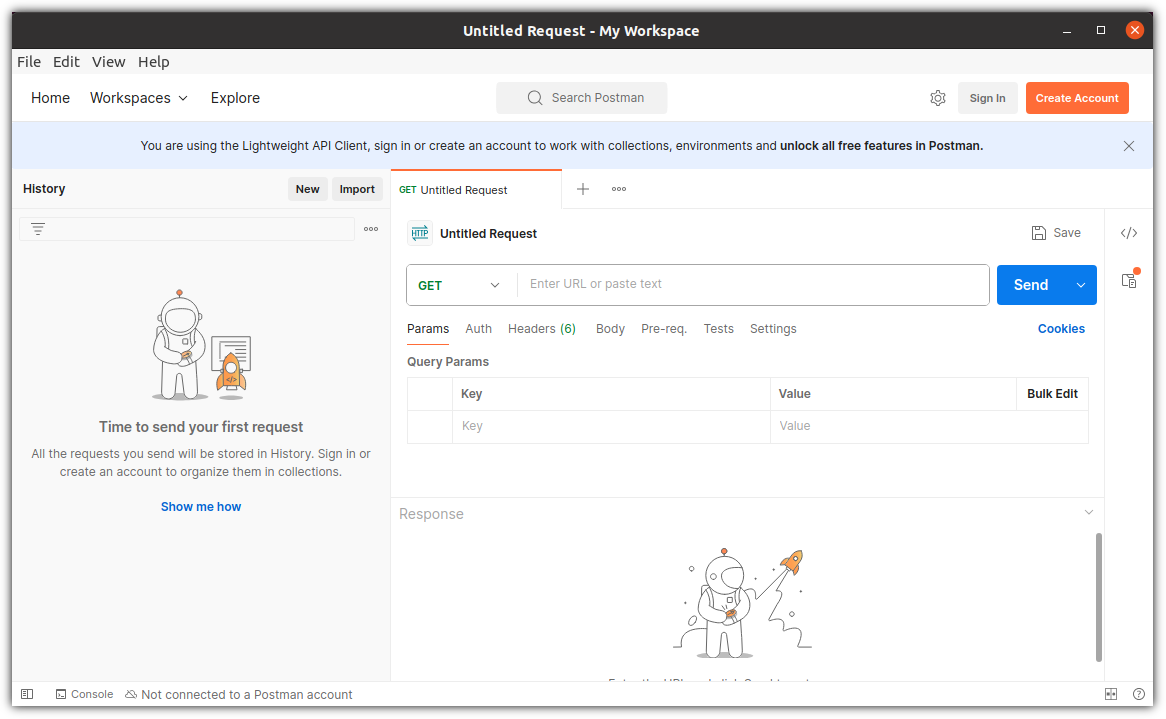
Task: Open tab options three-dot menu
Action: pos(619,189)
